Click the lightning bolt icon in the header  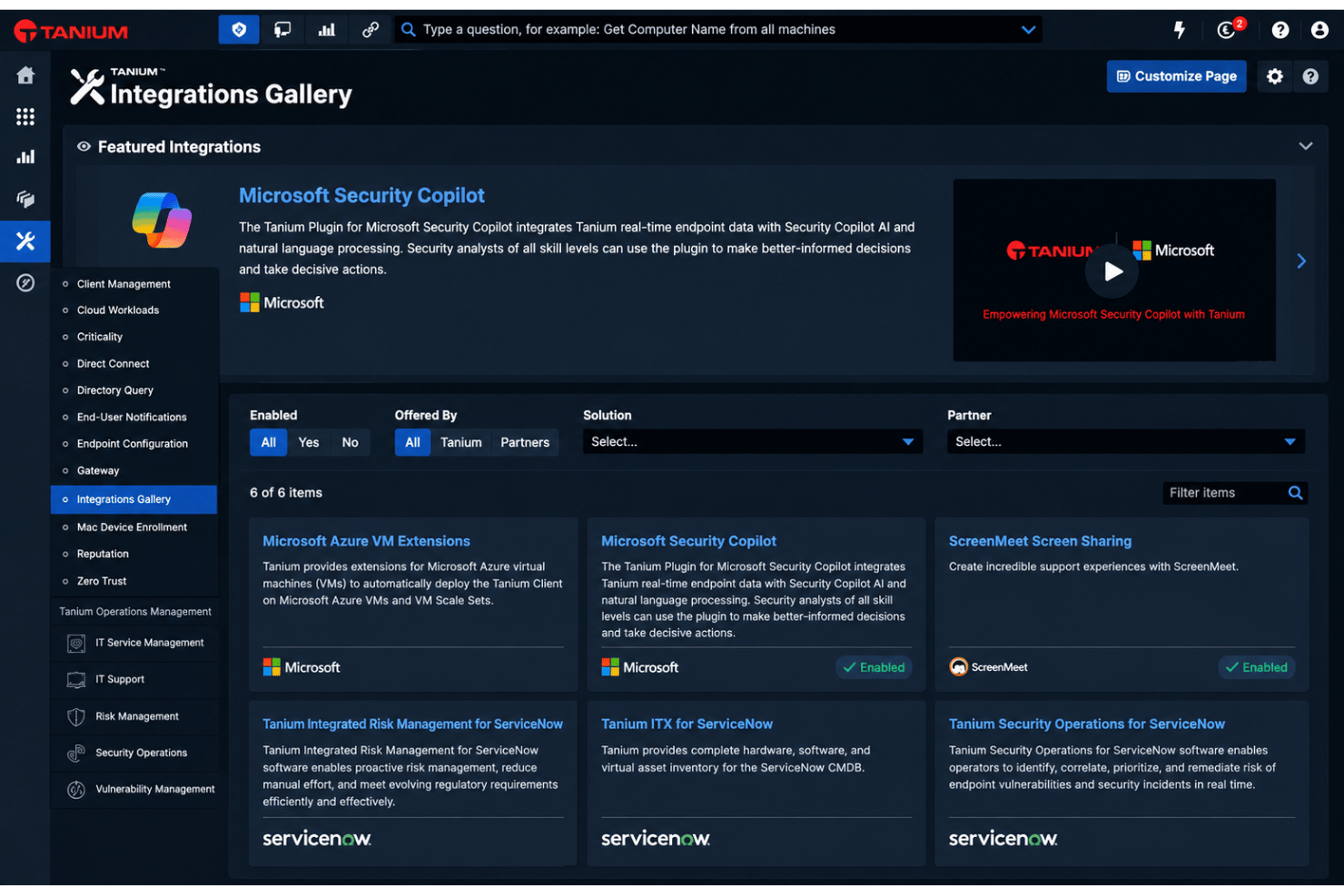1179,30
